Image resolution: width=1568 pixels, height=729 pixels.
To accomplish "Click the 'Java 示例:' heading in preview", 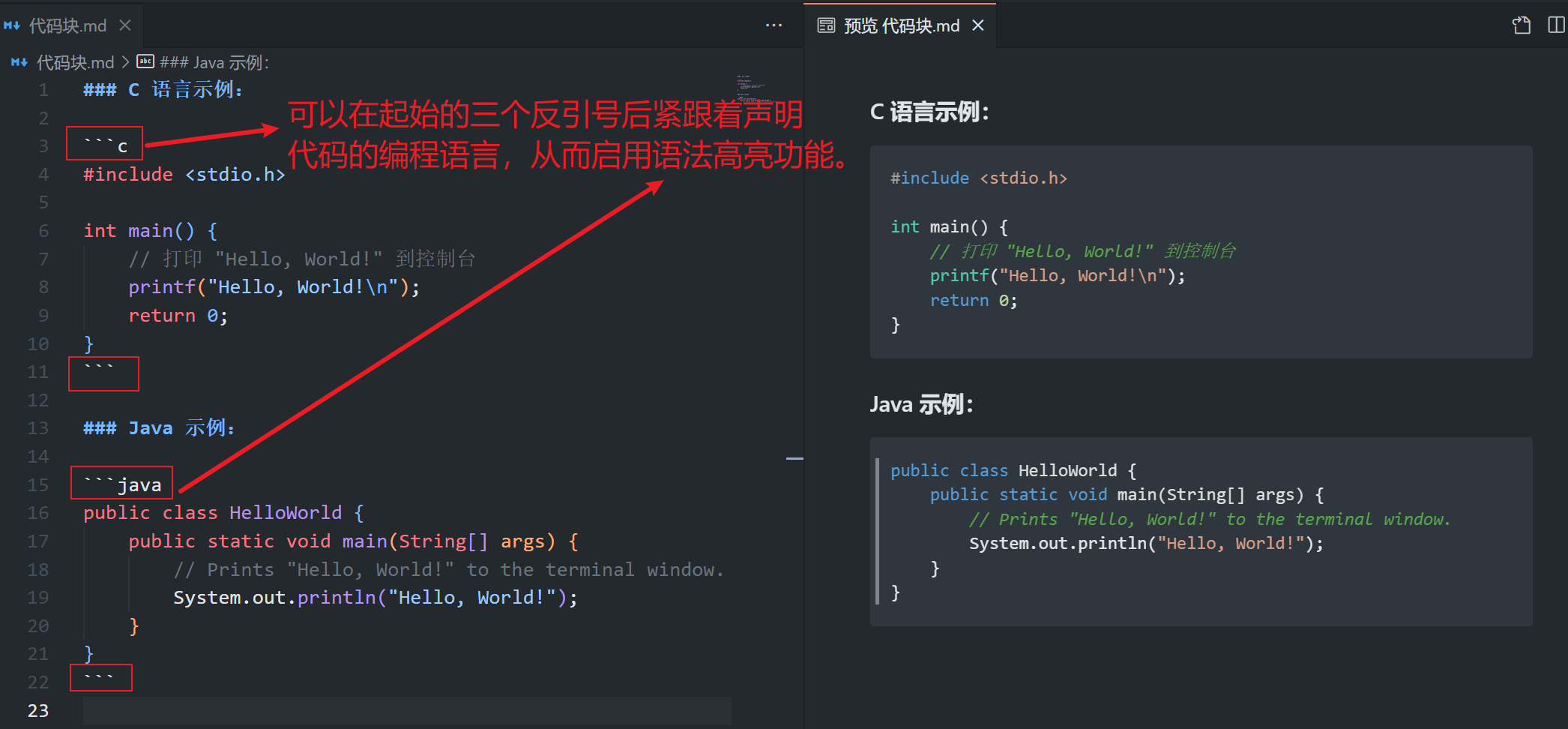I will coord(922,404).
